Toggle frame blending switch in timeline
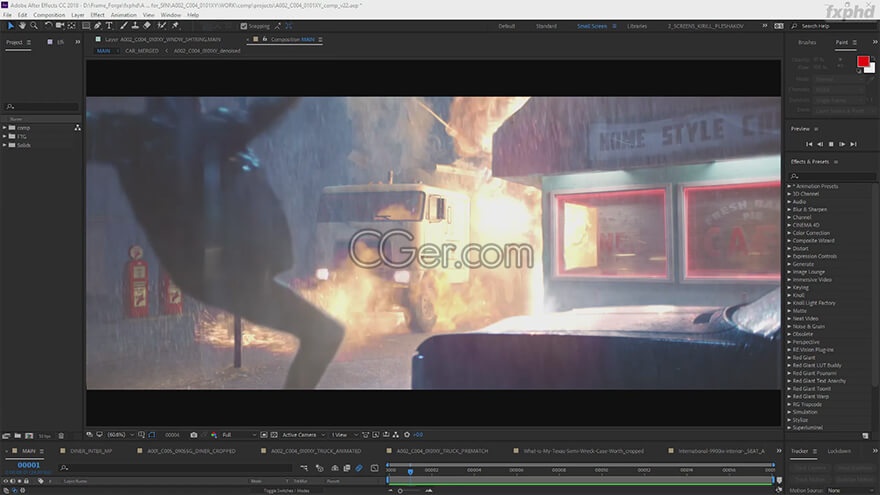 pos(347,468)
